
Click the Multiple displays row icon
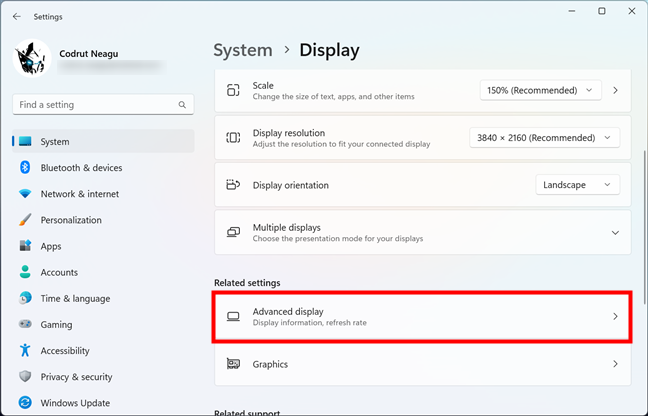[233, 232]
